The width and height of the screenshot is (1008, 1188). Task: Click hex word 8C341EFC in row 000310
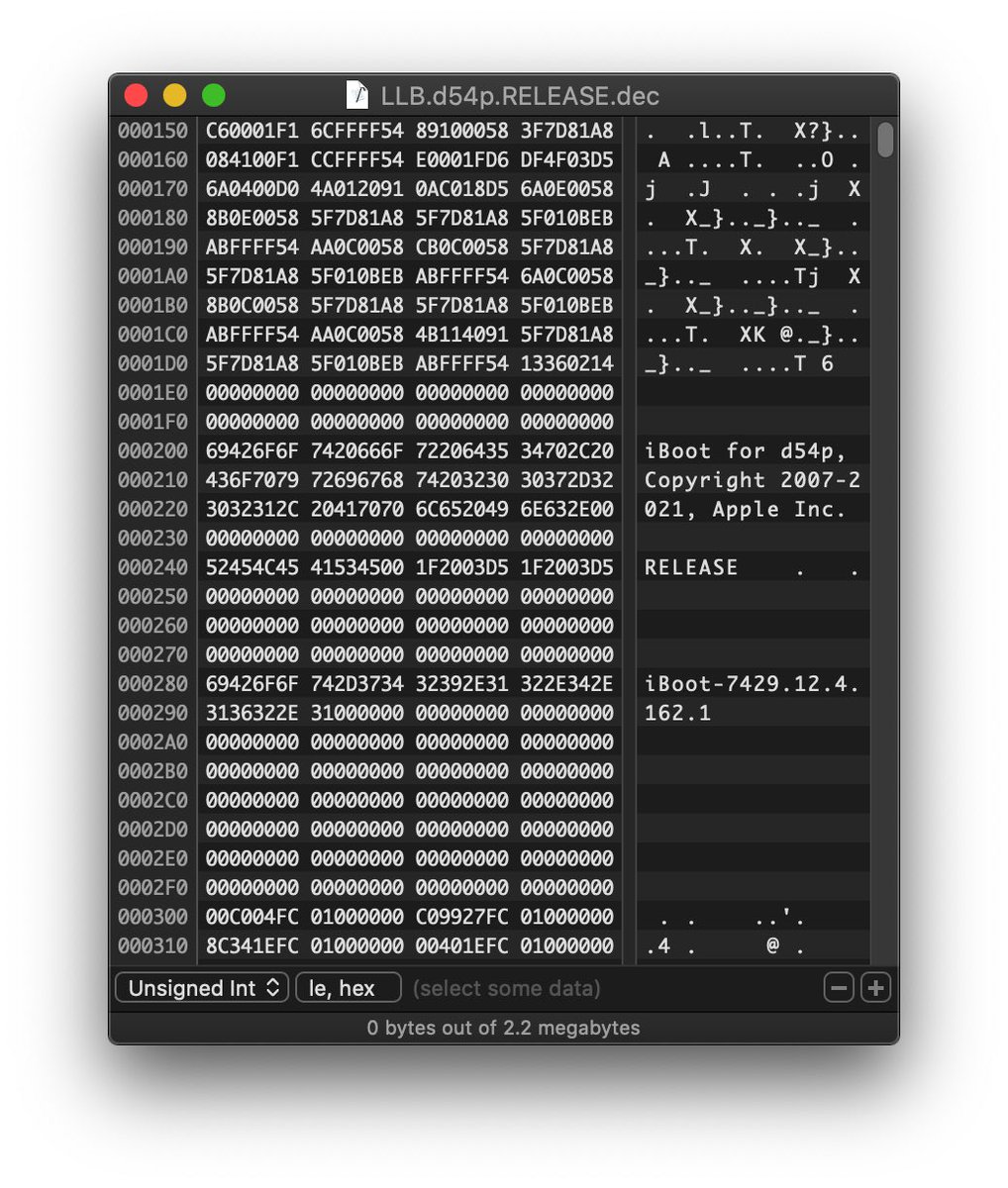pyautogui.click(x=252, y=946)
